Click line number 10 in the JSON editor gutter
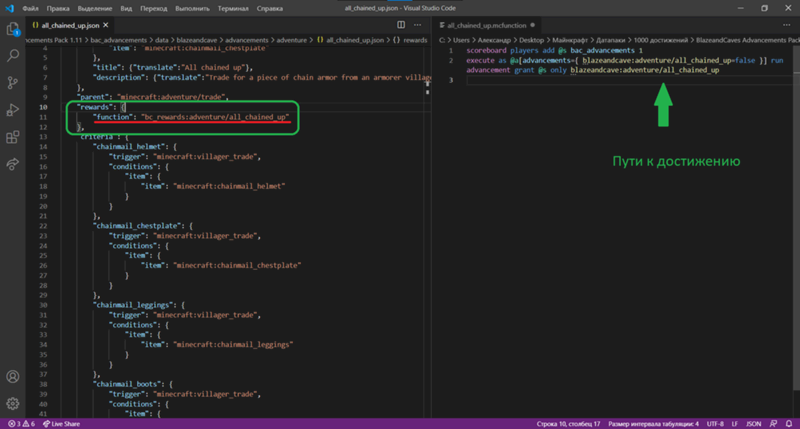This screenshot has width=800, height=429. point(41,106)
